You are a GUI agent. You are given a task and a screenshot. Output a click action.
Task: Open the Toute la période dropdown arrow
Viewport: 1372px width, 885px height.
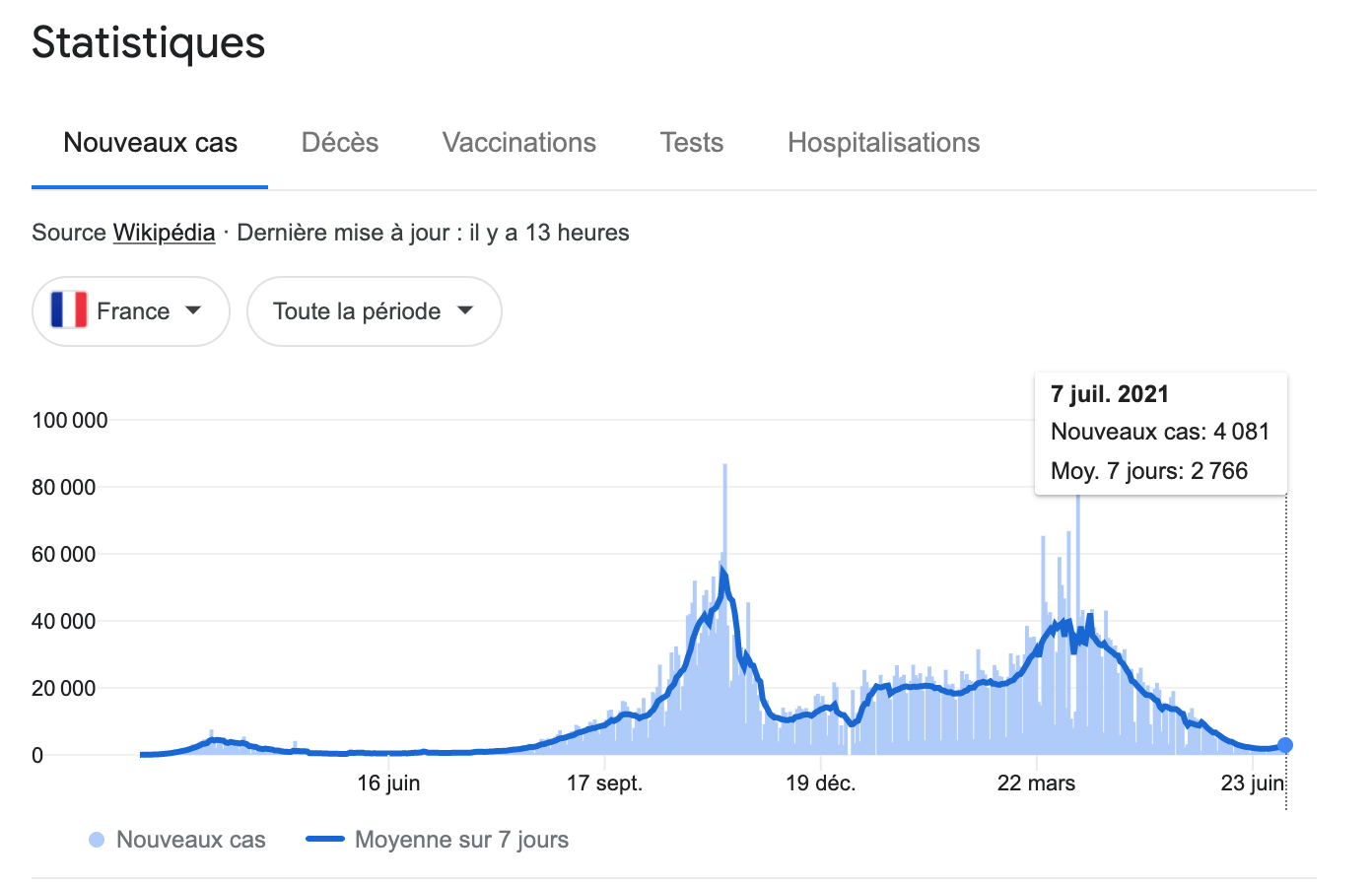tap(465, 310)
